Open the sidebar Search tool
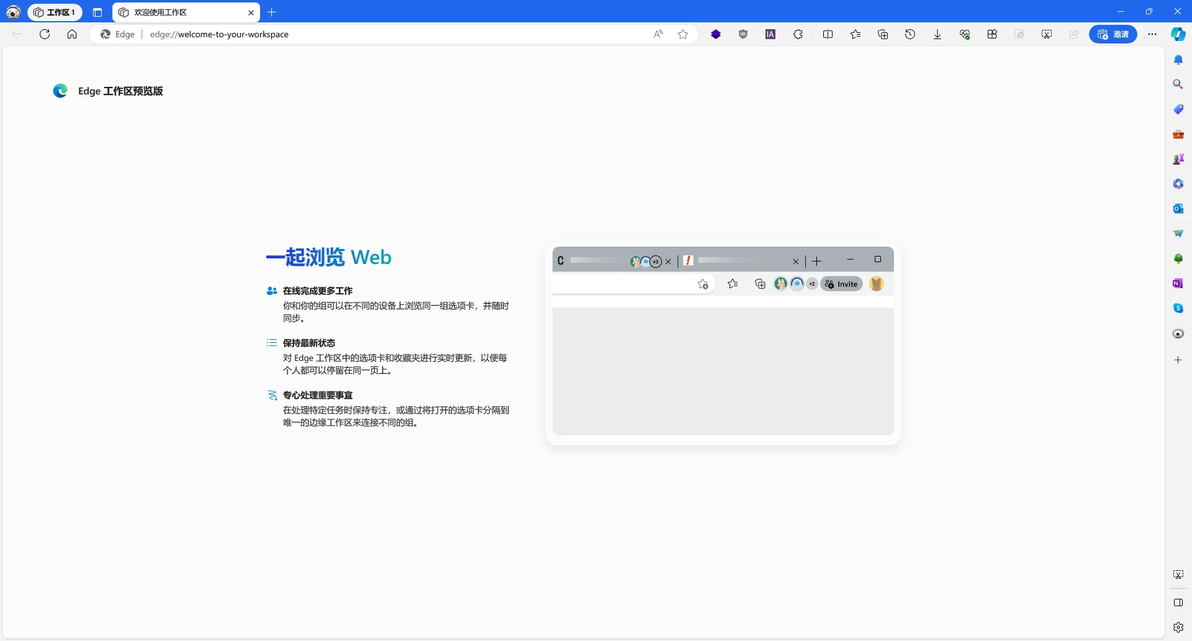The image size is (1192, 641). tap(1178, 84)
